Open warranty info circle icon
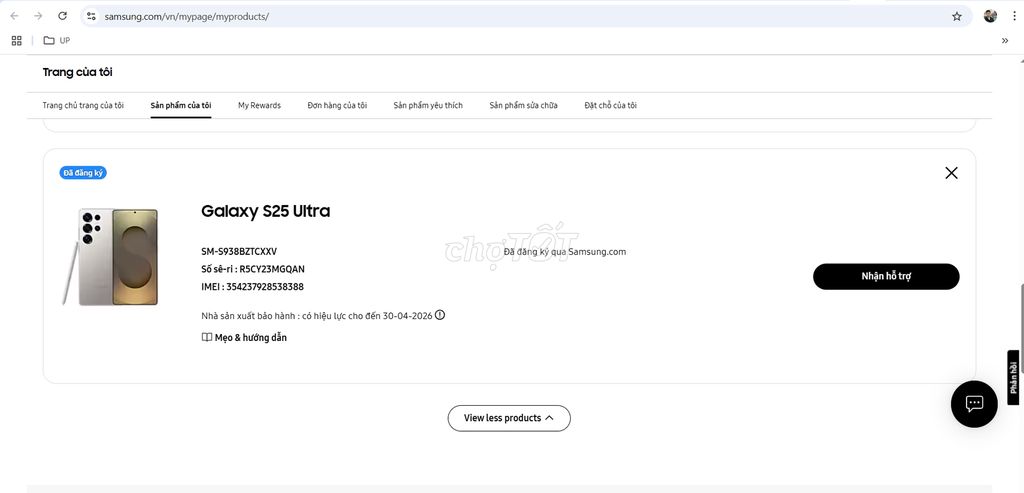1024x493 pixels. pos(440,315)
